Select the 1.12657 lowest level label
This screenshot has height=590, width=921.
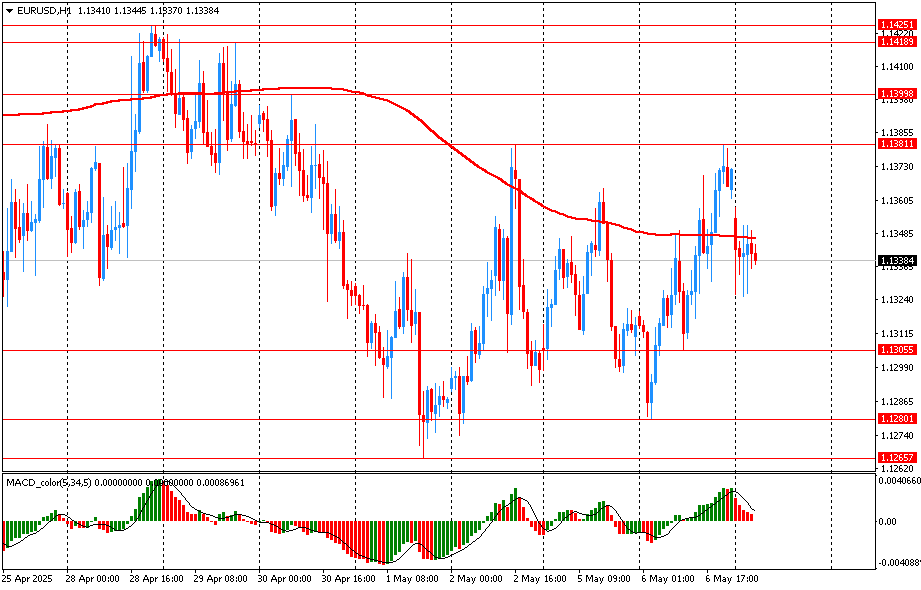(896, 457)
